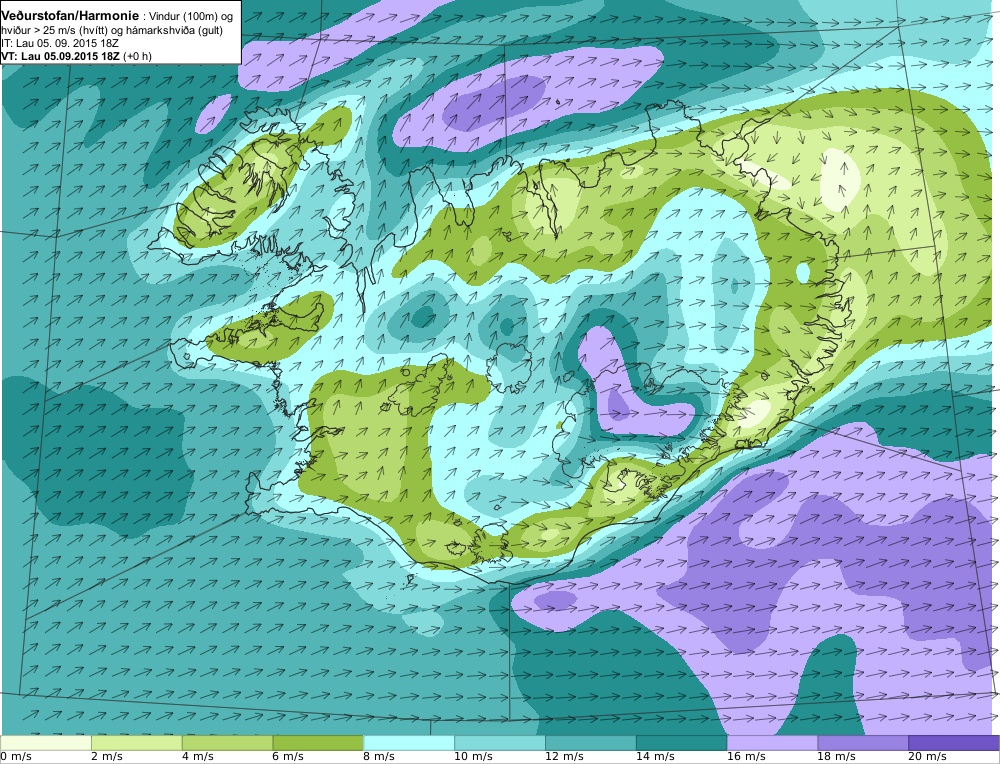This screenshot has width=1000, height=764.
Task: Click the '6 m/s' legend label
Action: click(x=288, y=757)
